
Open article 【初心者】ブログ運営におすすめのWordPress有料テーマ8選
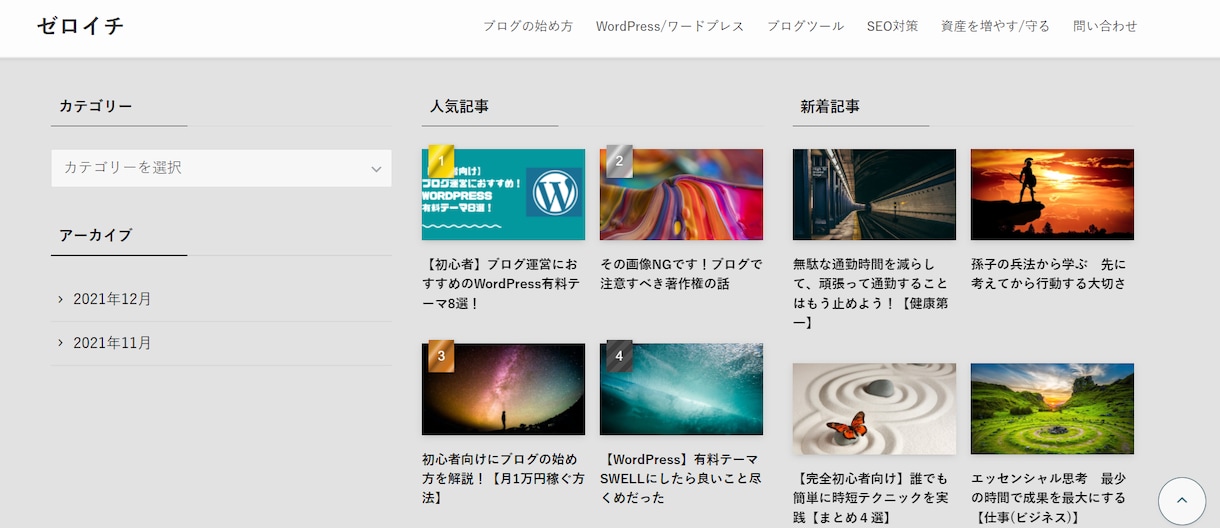pyautogui.click(x=503, y=283)
